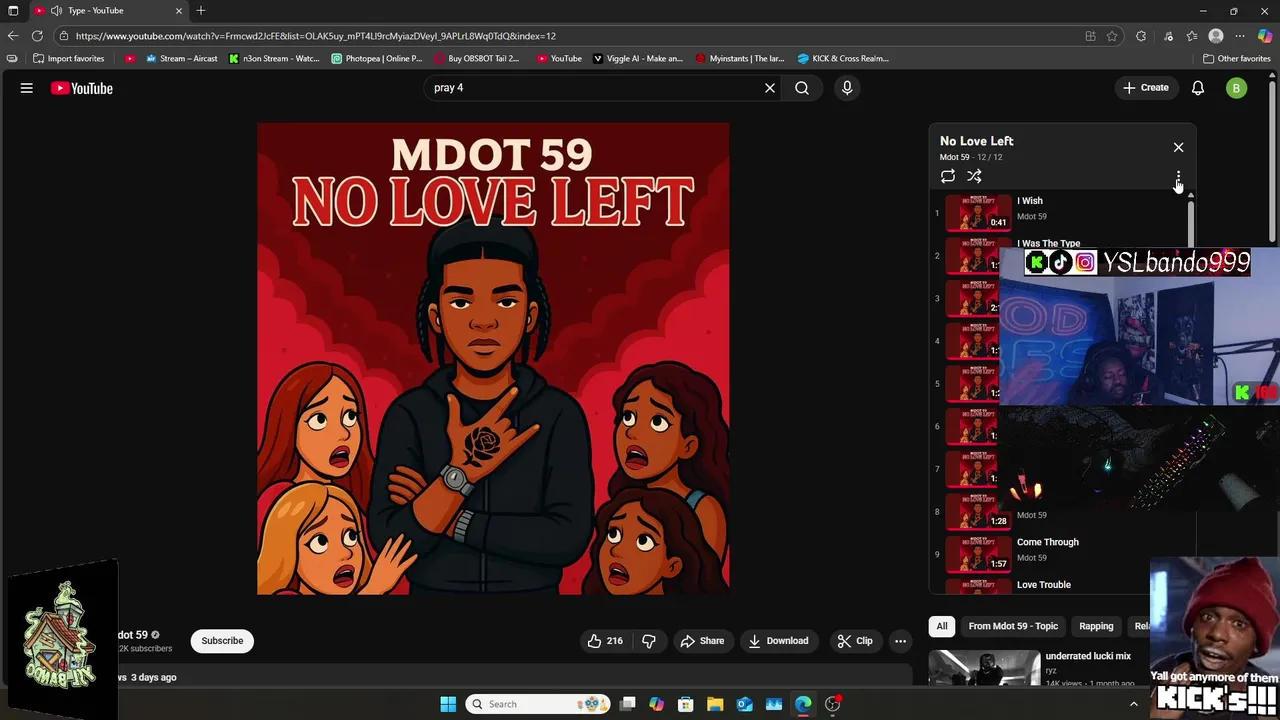Viewport: 1280px width, 720px height.
Task: Open more actions below the video
Action: pos(900,641)
